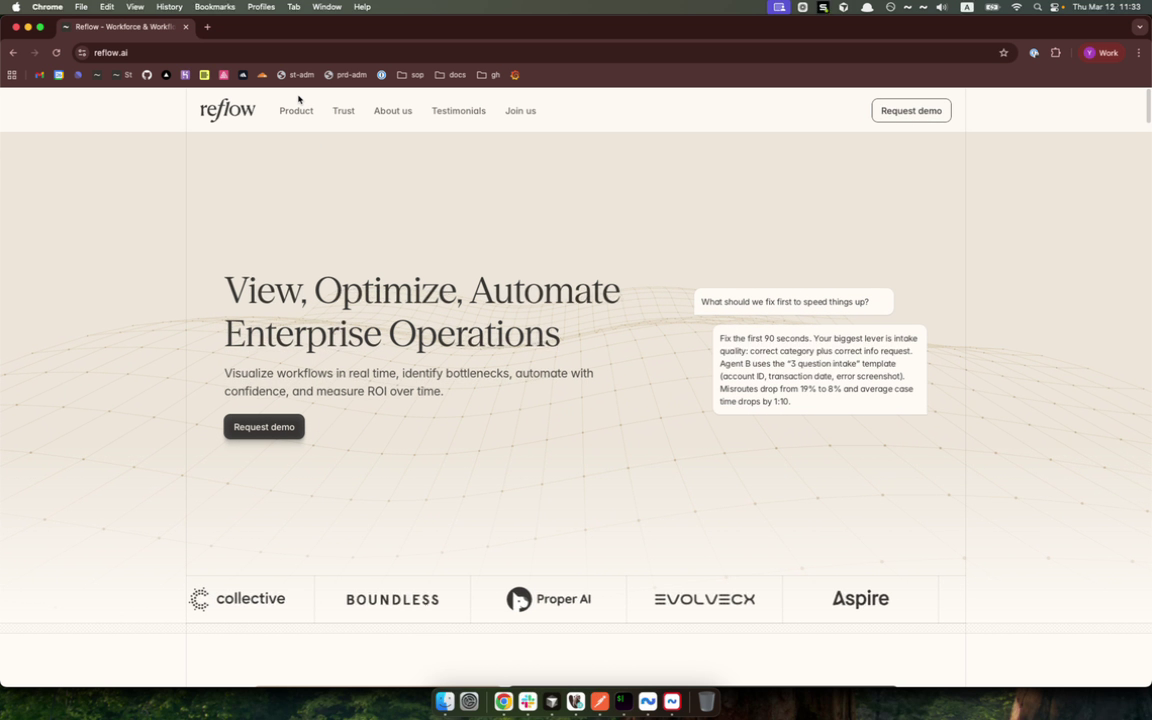Open Slack from the dock
Screen dimensions: 1152x720
pyautogui.click(x=528, y=702)
